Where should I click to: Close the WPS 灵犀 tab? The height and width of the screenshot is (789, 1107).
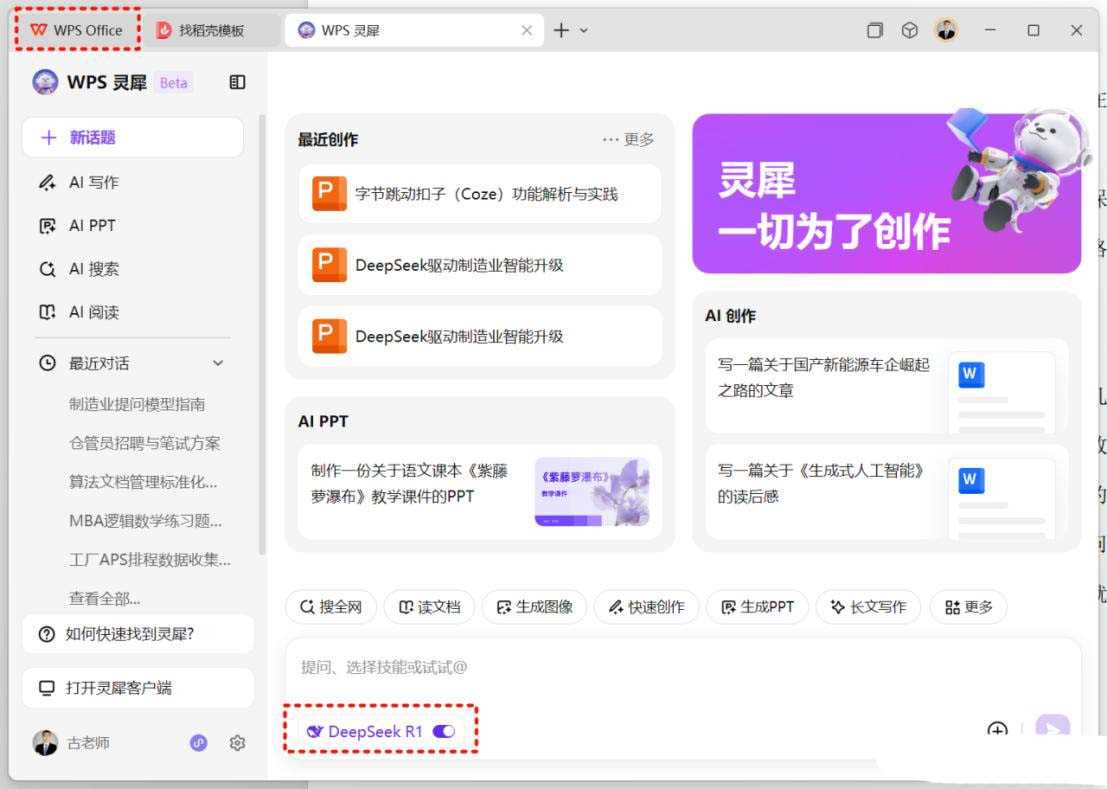(527, 30)
